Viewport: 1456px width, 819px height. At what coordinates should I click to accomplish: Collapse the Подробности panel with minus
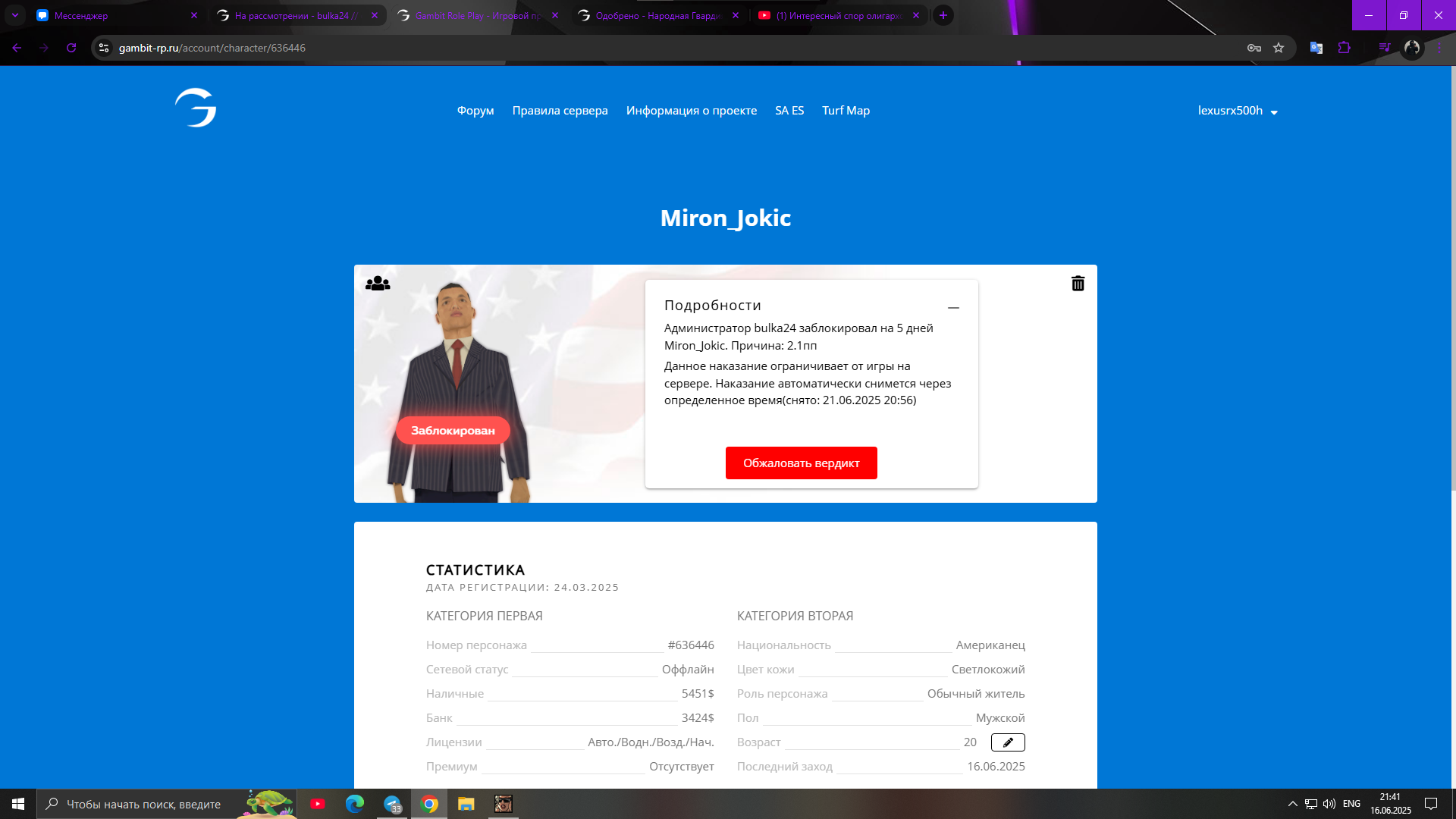[x=953, y=308]
